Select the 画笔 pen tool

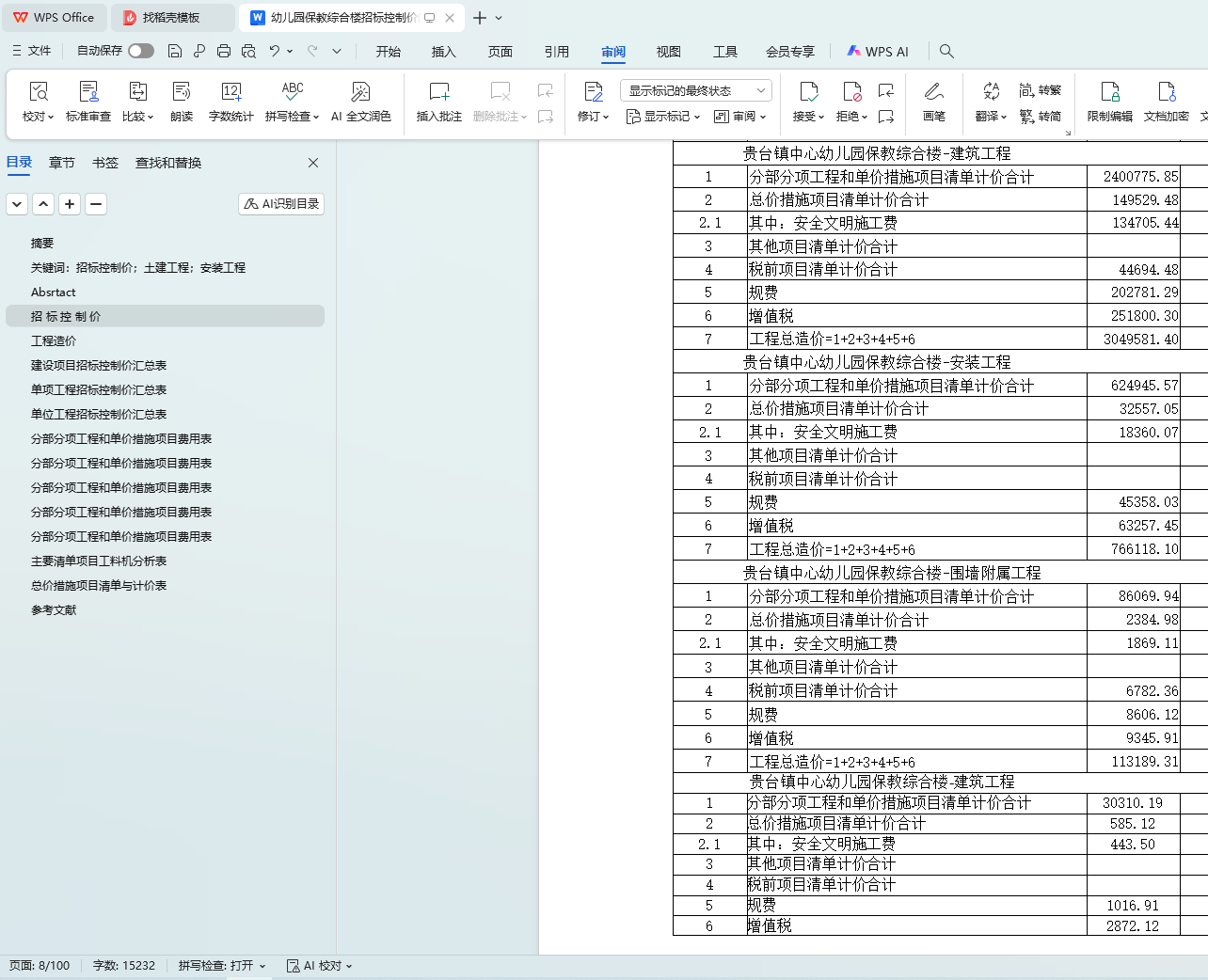(933, 92)
